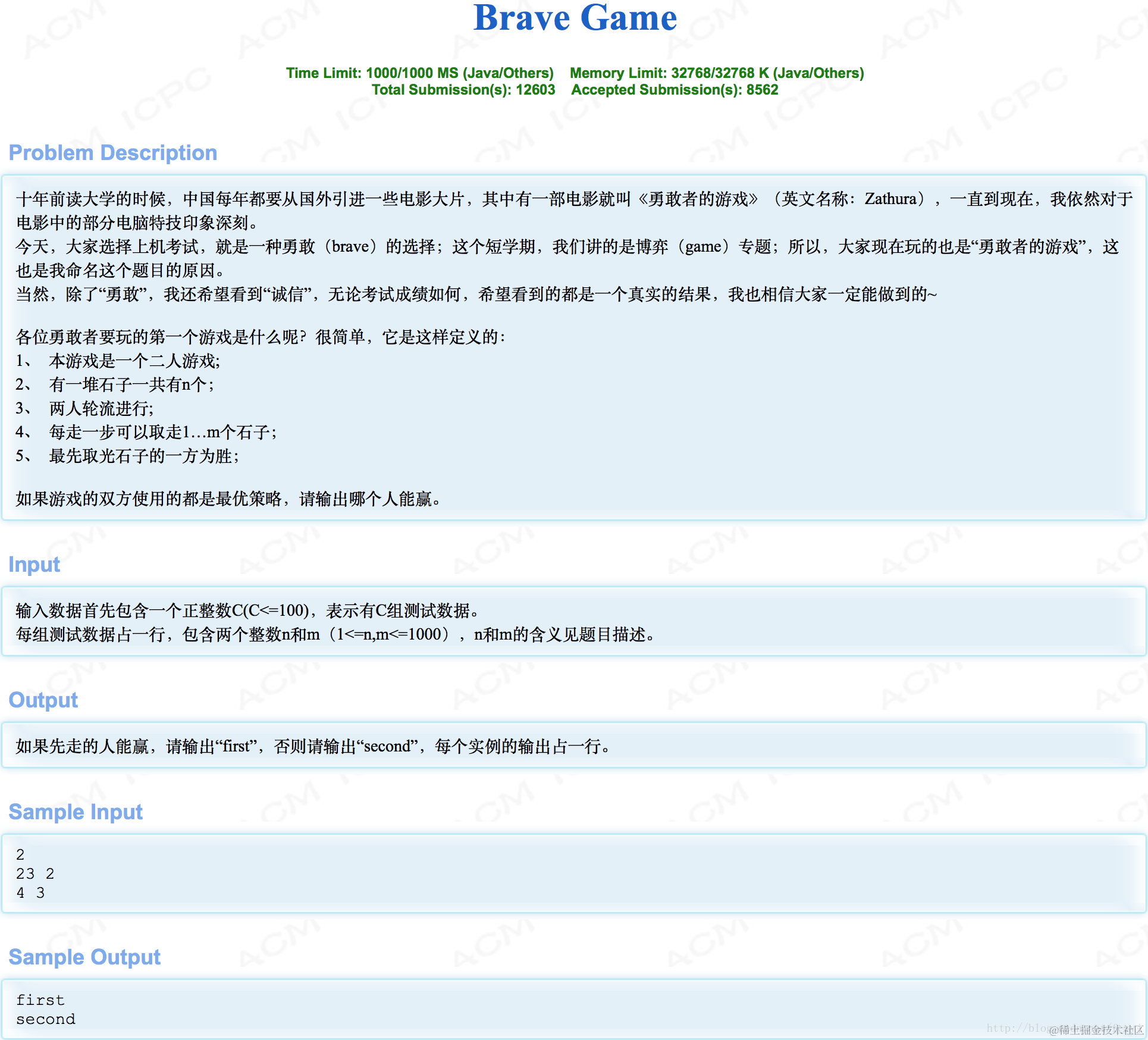Click the Sample Input section heading

point(76,812)
